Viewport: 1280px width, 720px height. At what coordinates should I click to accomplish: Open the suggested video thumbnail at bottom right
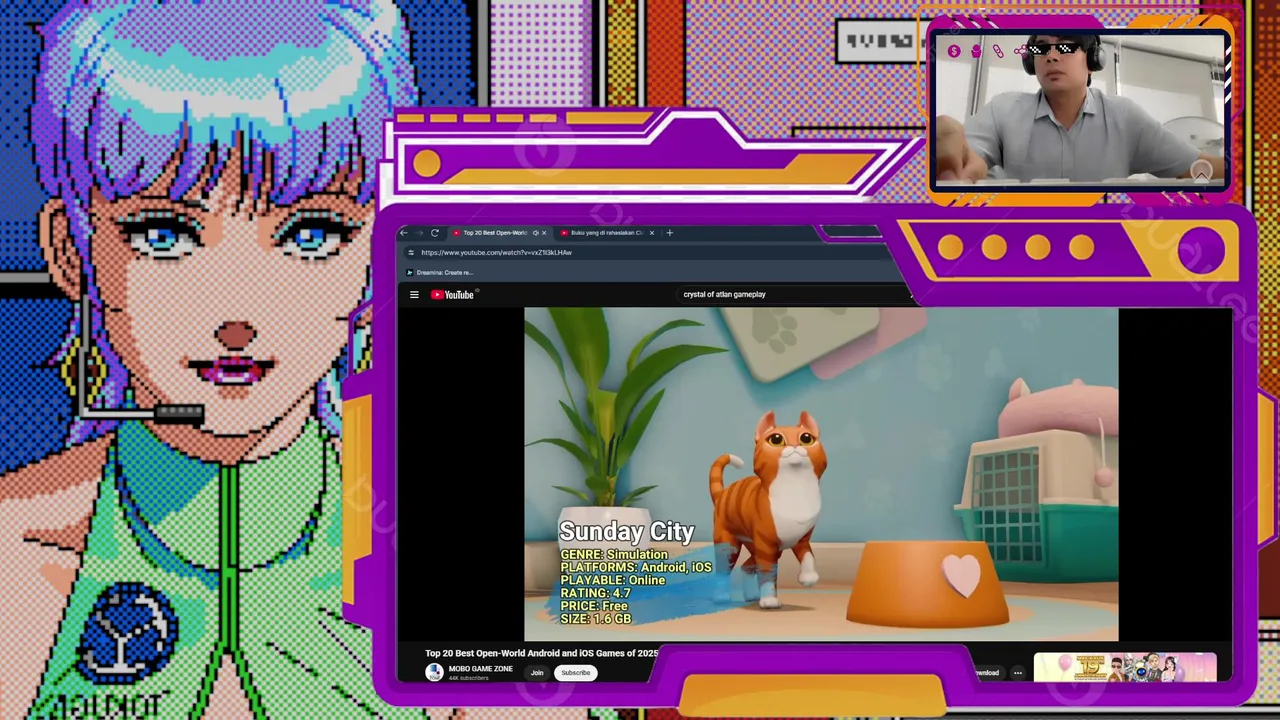pyautogui.click(x=1125, y=667)
